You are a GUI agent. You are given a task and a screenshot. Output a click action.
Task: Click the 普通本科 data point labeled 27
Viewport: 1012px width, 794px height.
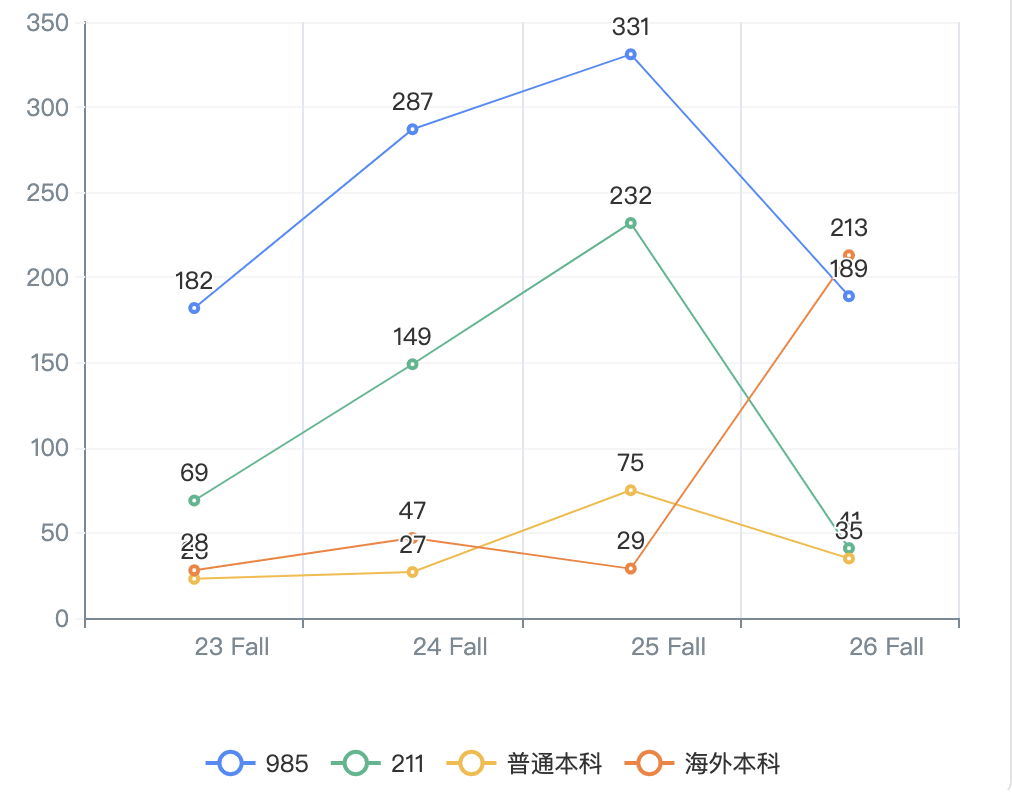412,572
